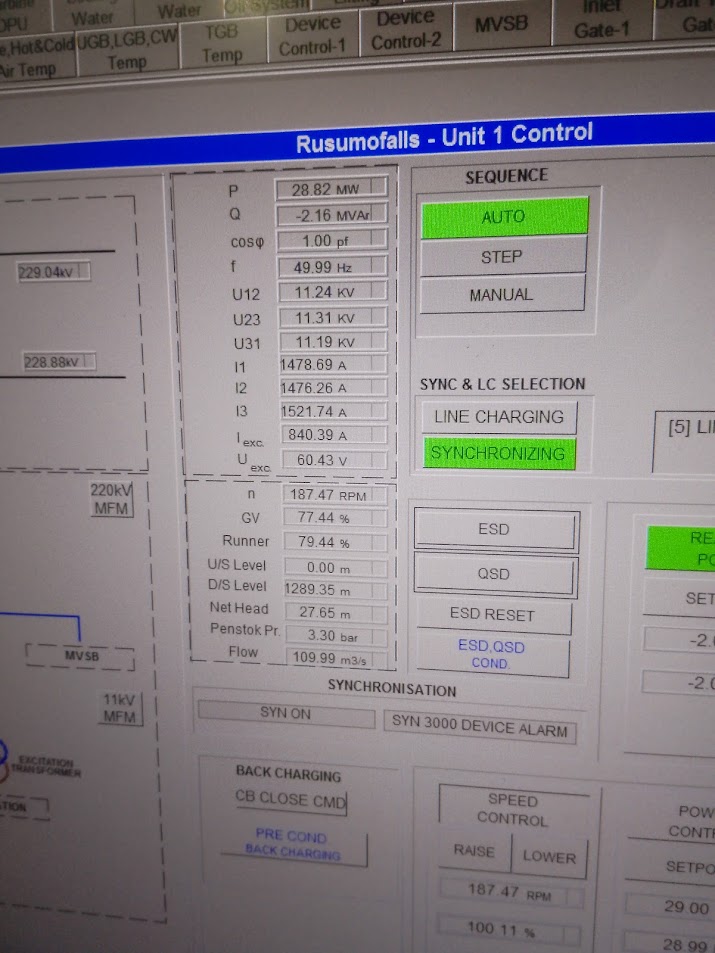Click the n value 187.47 RPM field
The image size is (715, 953).
[x=335, y=495]
